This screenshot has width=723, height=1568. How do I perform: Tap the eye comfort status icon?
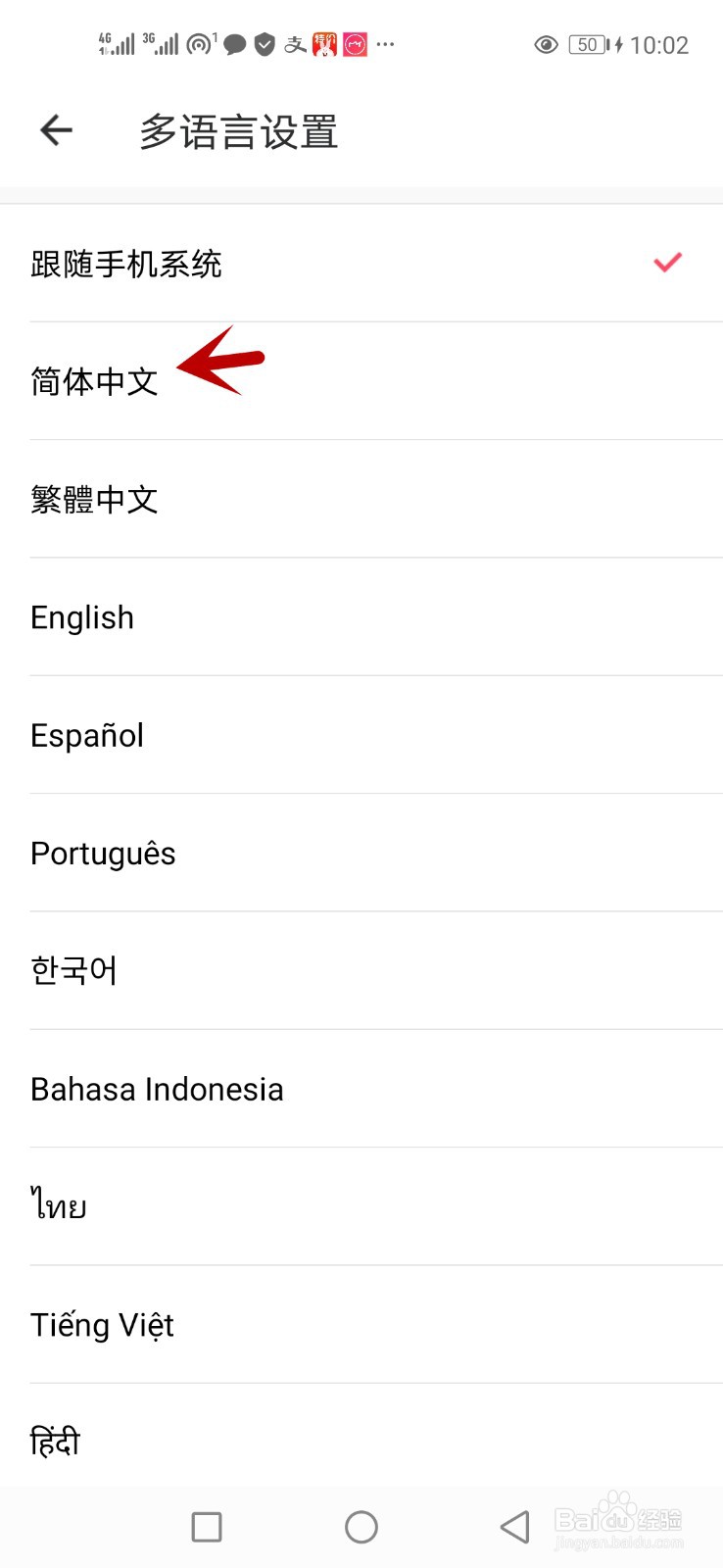click(546, 45)
